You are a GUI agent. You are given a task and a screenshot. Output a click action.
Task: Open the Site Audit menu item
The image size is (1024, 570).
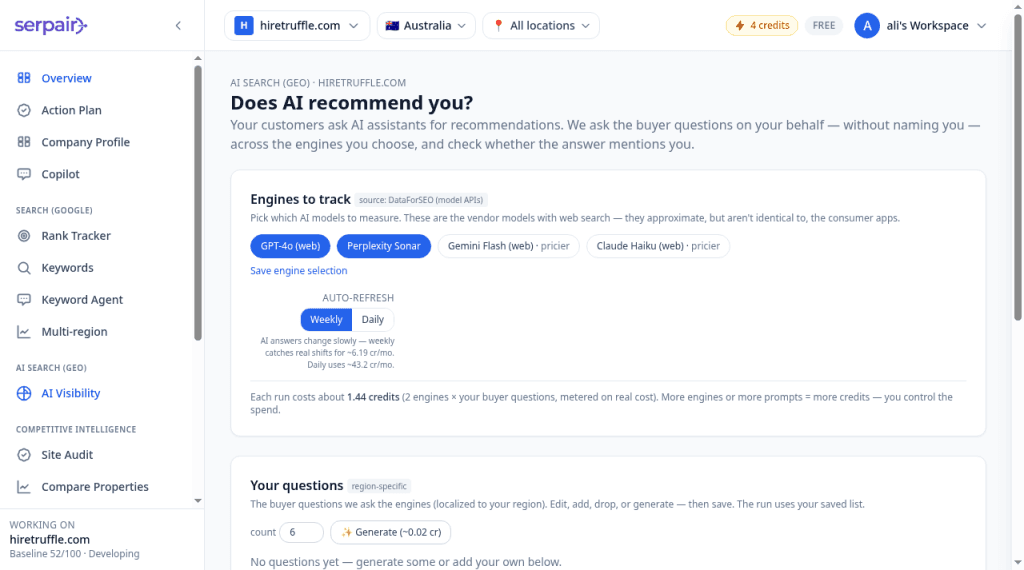[67, 454]
